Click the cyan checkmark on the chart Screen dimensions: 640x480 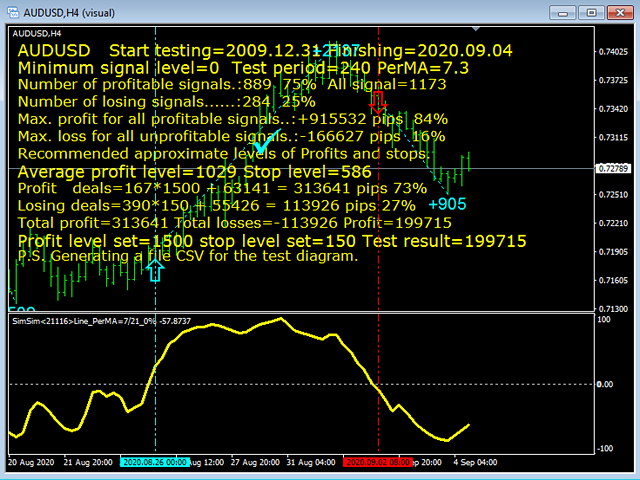pyautogui.click(x=267, y=140)
